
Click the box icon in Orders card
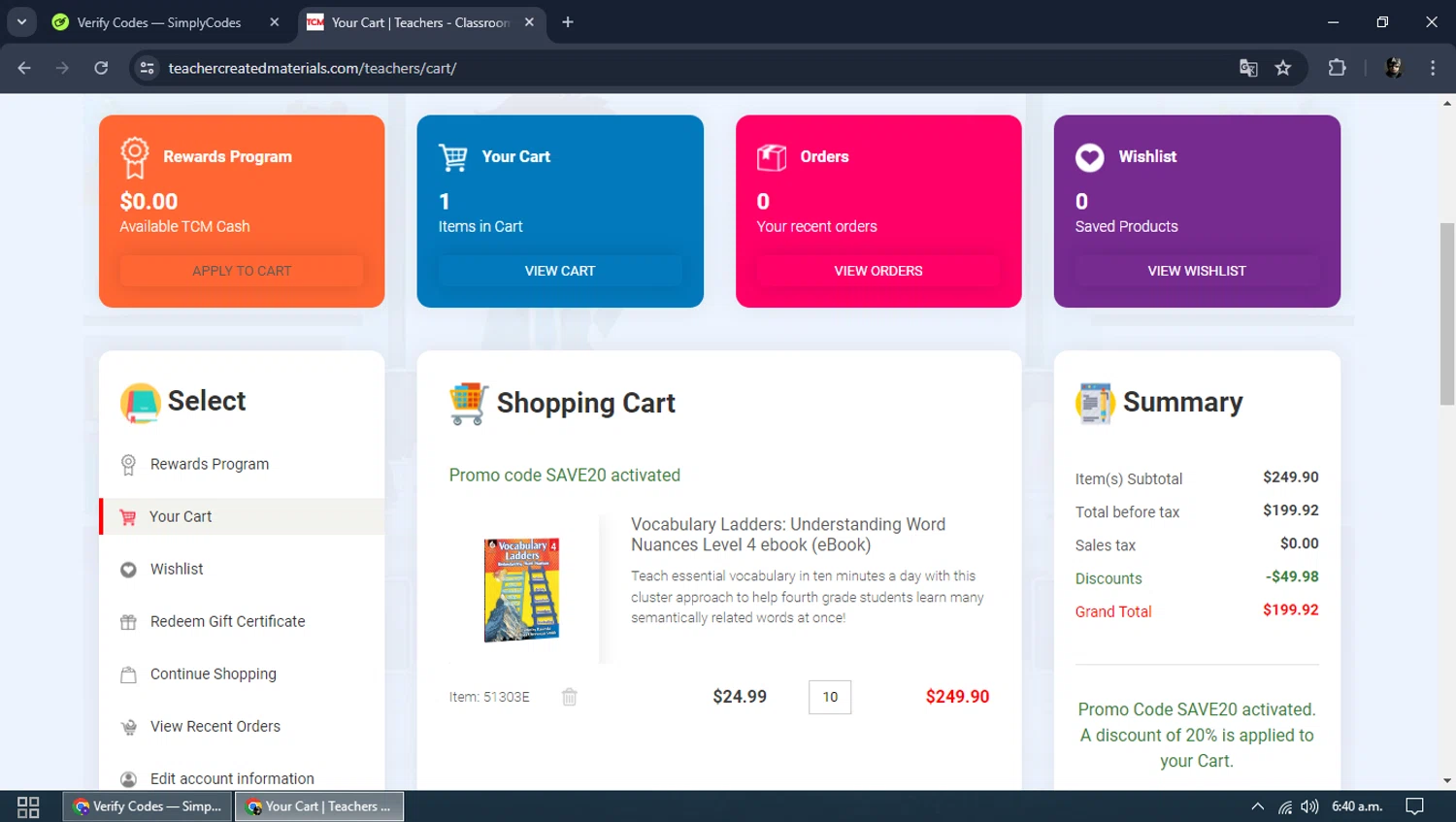(772, 156)
